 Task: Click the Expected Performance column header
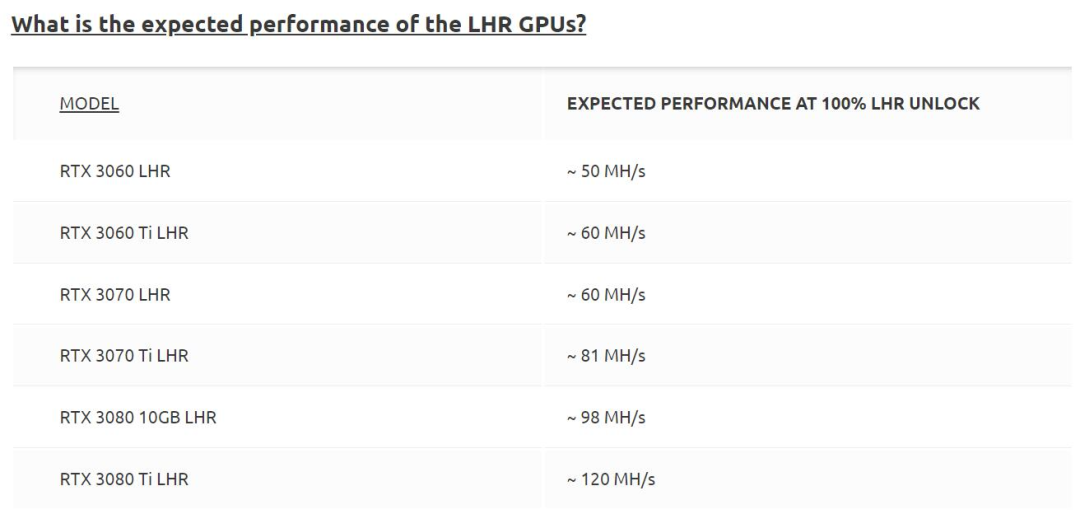773,104
